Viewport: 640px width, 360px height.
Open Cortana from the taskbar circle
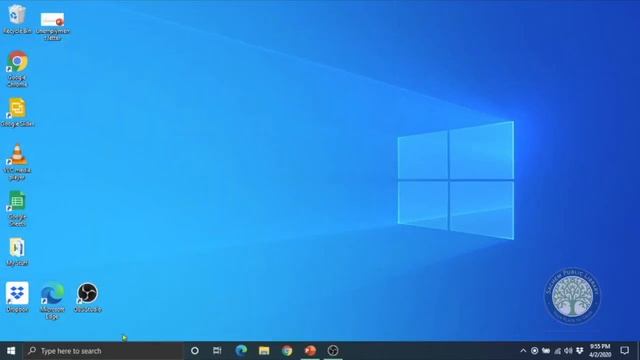195,351
